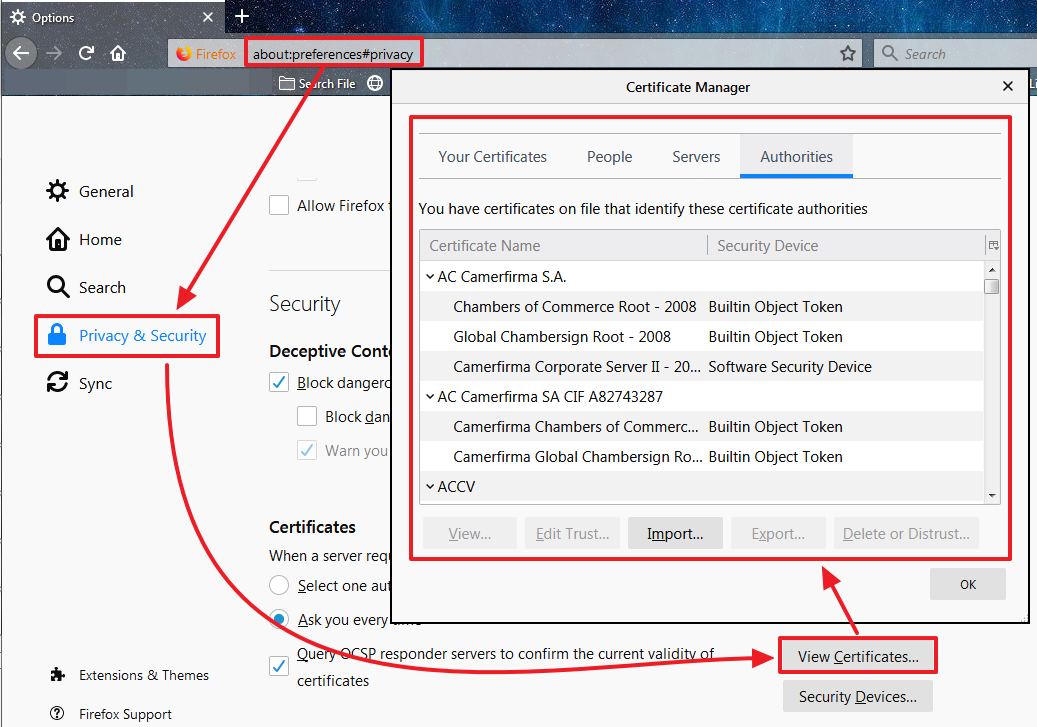Viewport: 1037px width, 727px height.
Task: Collapse the ACCV certificate group
Action: point(430,486)
